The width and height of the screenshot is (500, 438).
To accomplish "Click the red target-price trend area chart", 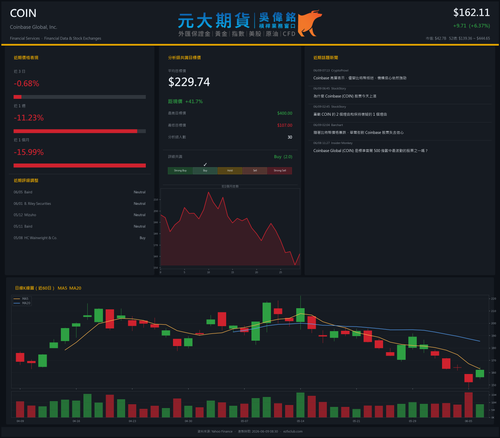I will point(230,230).
